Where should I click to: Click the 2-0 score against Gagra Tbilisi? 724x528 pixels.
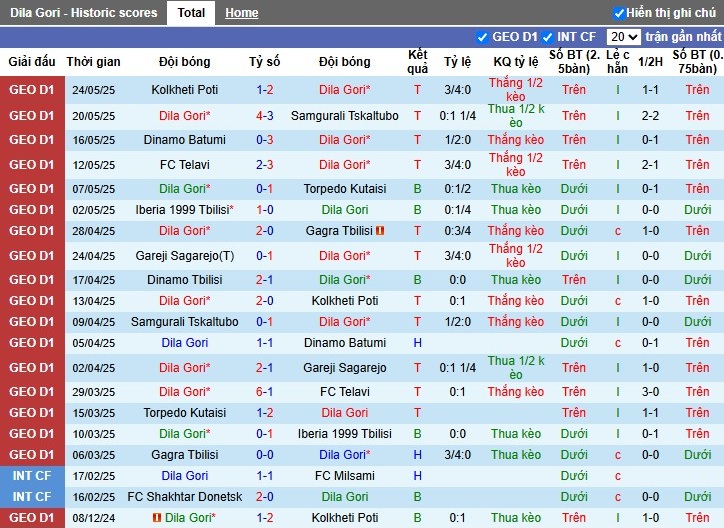click(x=265, y=230)
